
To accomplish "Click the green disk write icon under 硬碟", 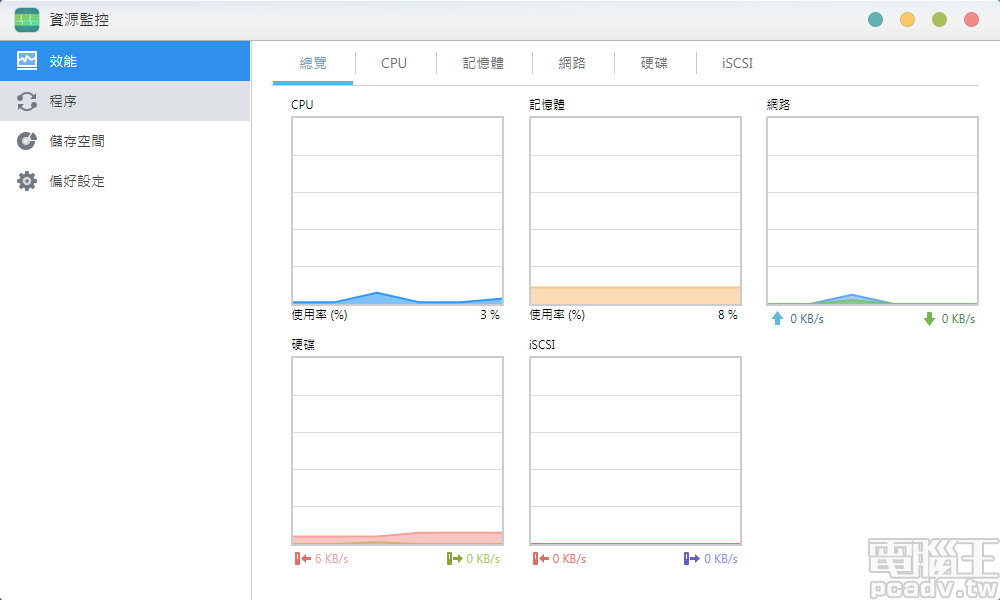I will (452, 558).
